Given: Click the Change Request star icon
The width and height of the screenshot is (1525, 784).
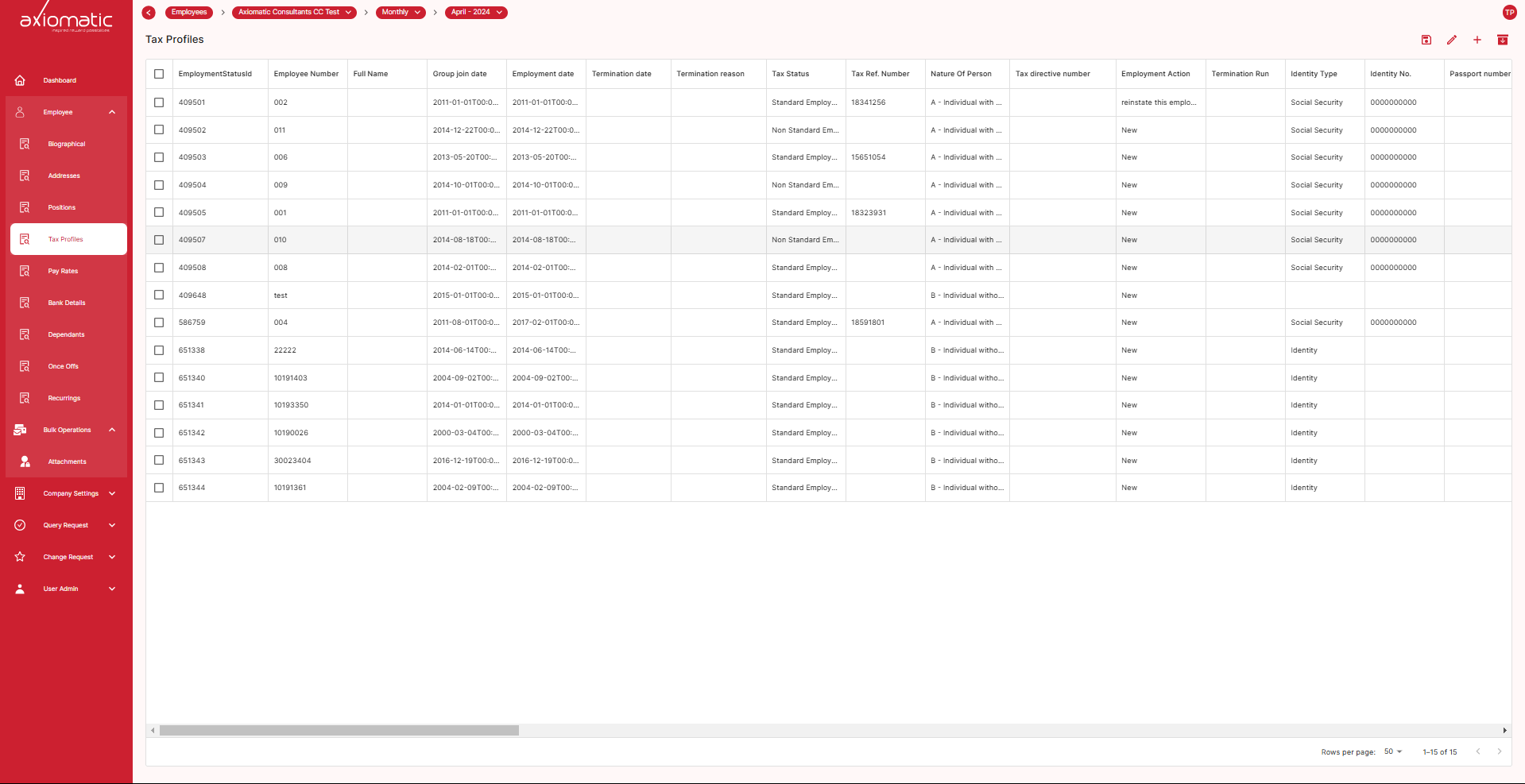Looking at the screenshot, I should click(x=21, y=557).
